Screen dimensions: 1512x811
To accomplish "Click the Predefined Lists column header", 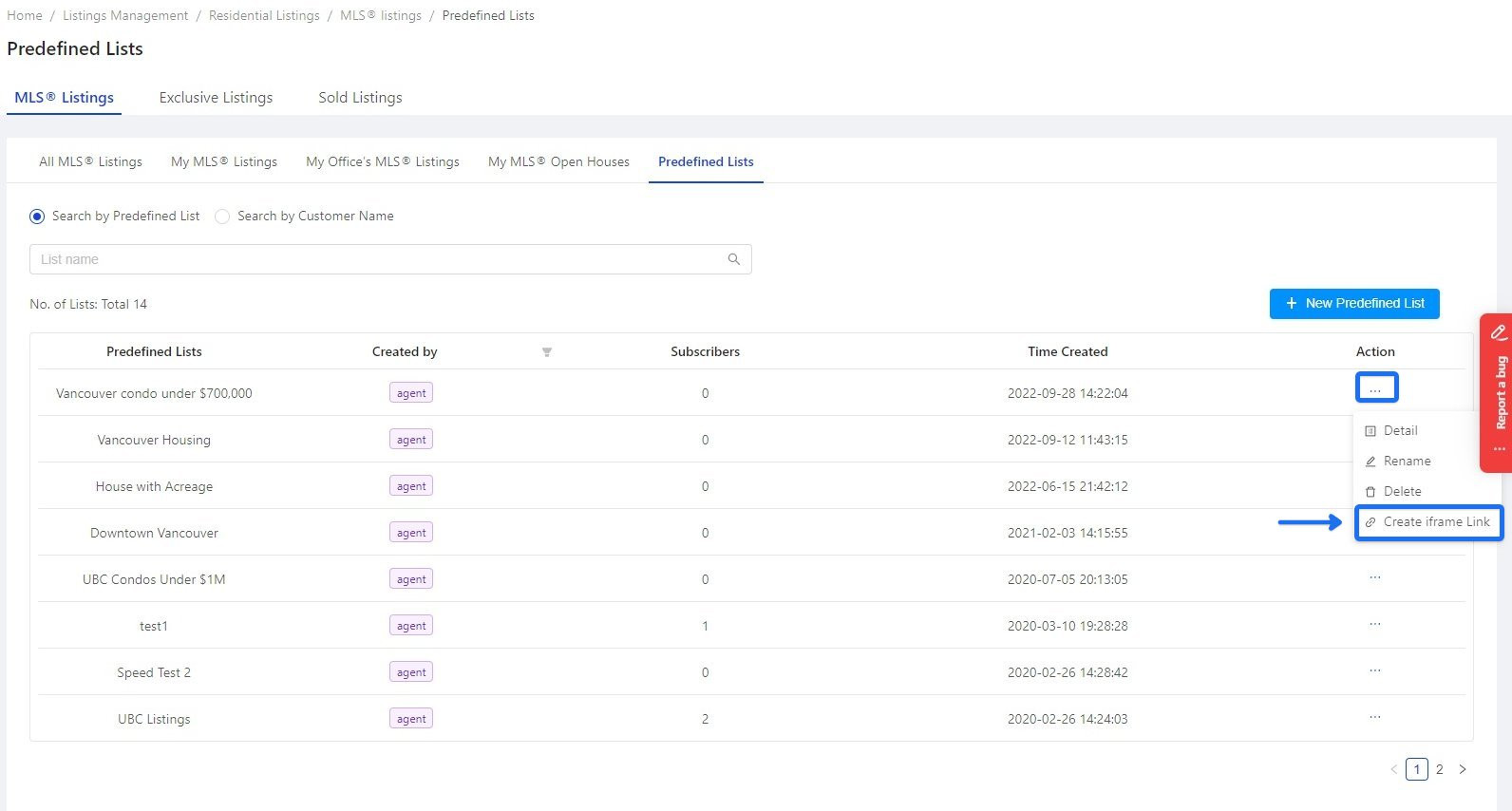I will pyautogui.click(x=154, y=351).
